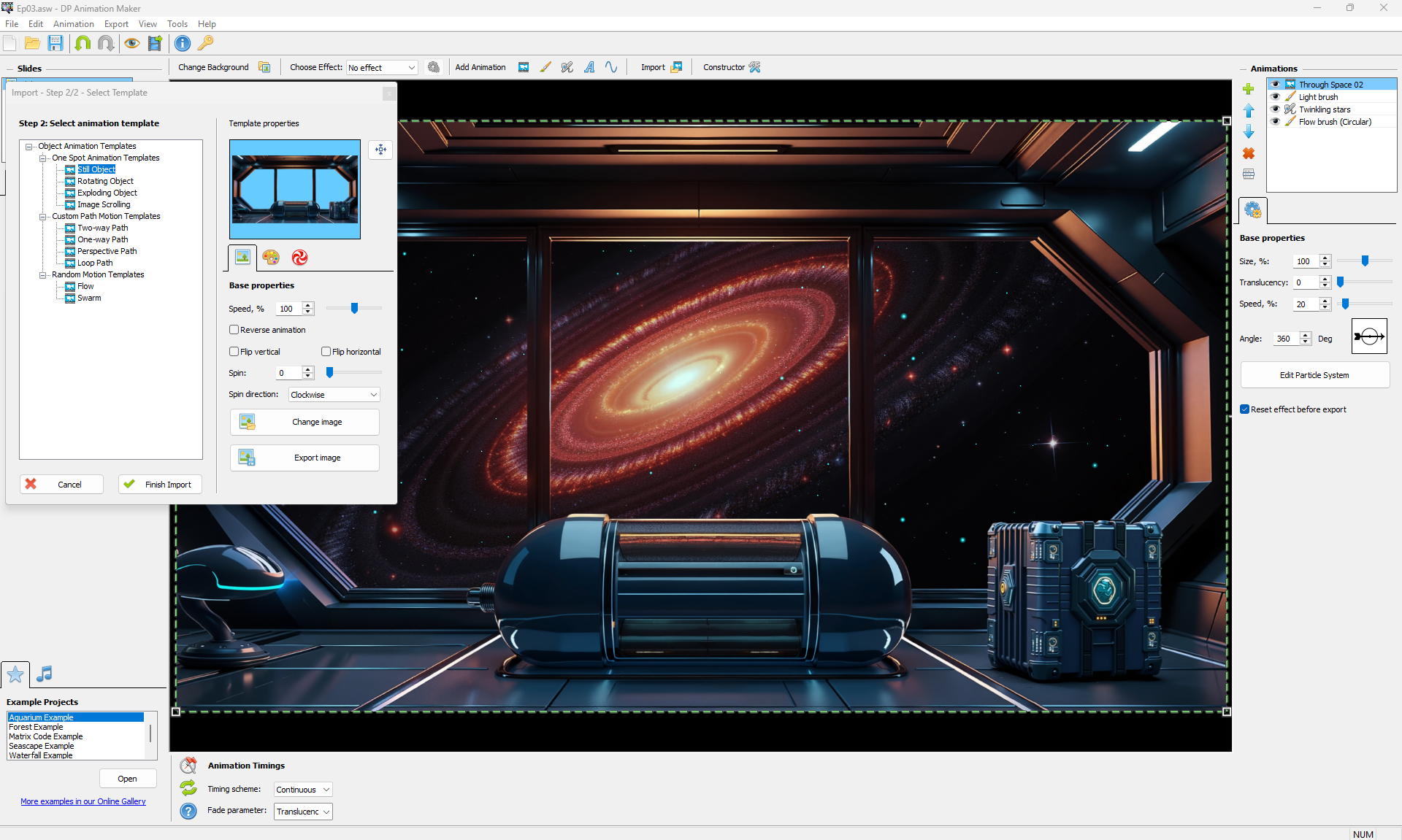Collapse Custom Path Motion Templates tree node

tap(42, 217)
